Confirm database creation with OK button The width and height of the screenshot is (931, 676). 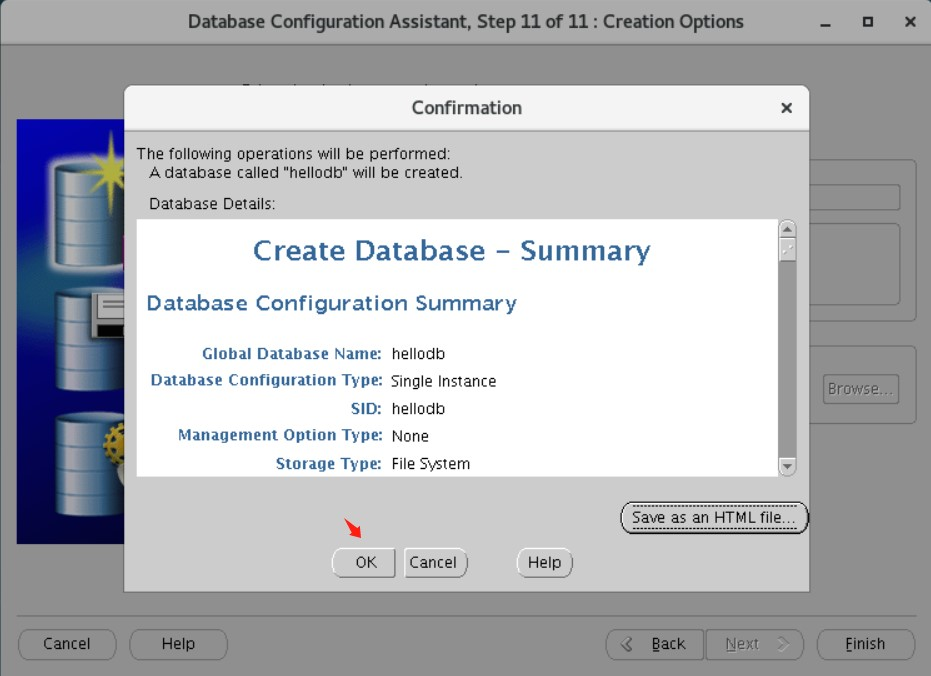pyautogui.click(x=363, y=562)
